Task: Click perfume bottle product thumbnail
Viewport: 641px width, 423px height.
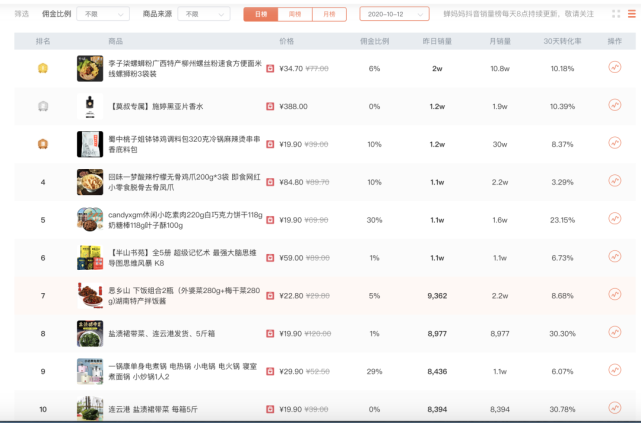Action: [90, 106]
